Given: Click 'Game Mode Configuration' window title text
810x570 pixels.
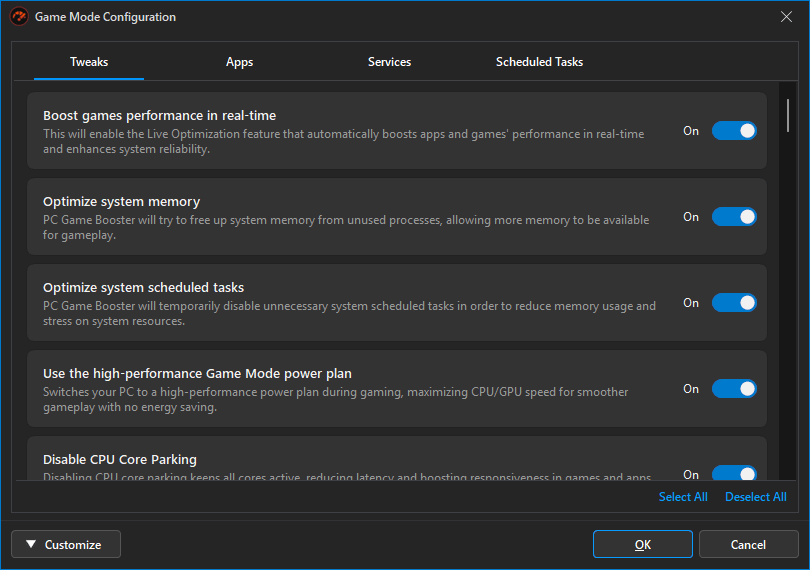Looking at the screenshot, I should click(105, 17).
